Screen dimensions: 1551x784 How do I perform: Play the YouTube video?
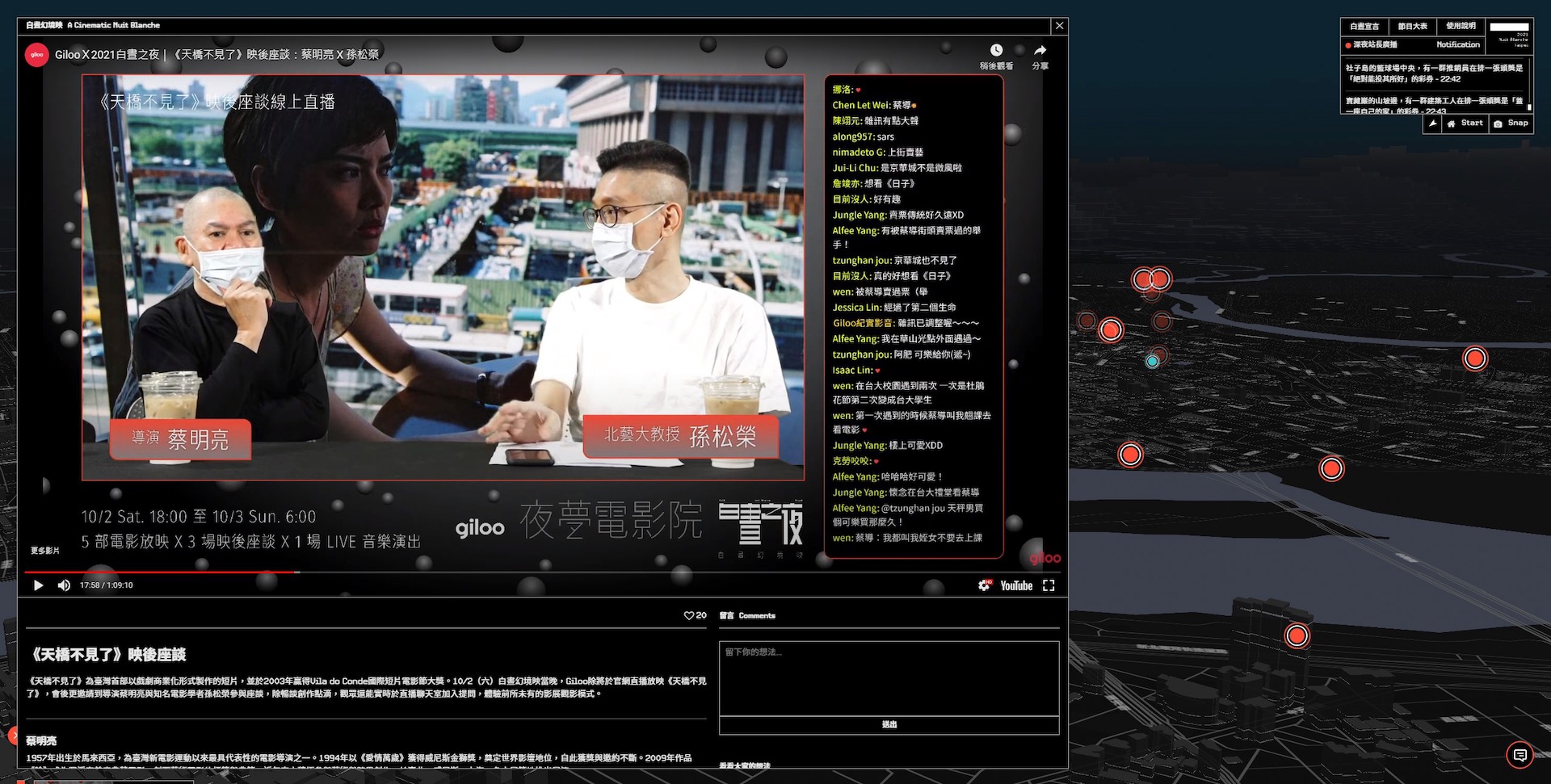38,585
